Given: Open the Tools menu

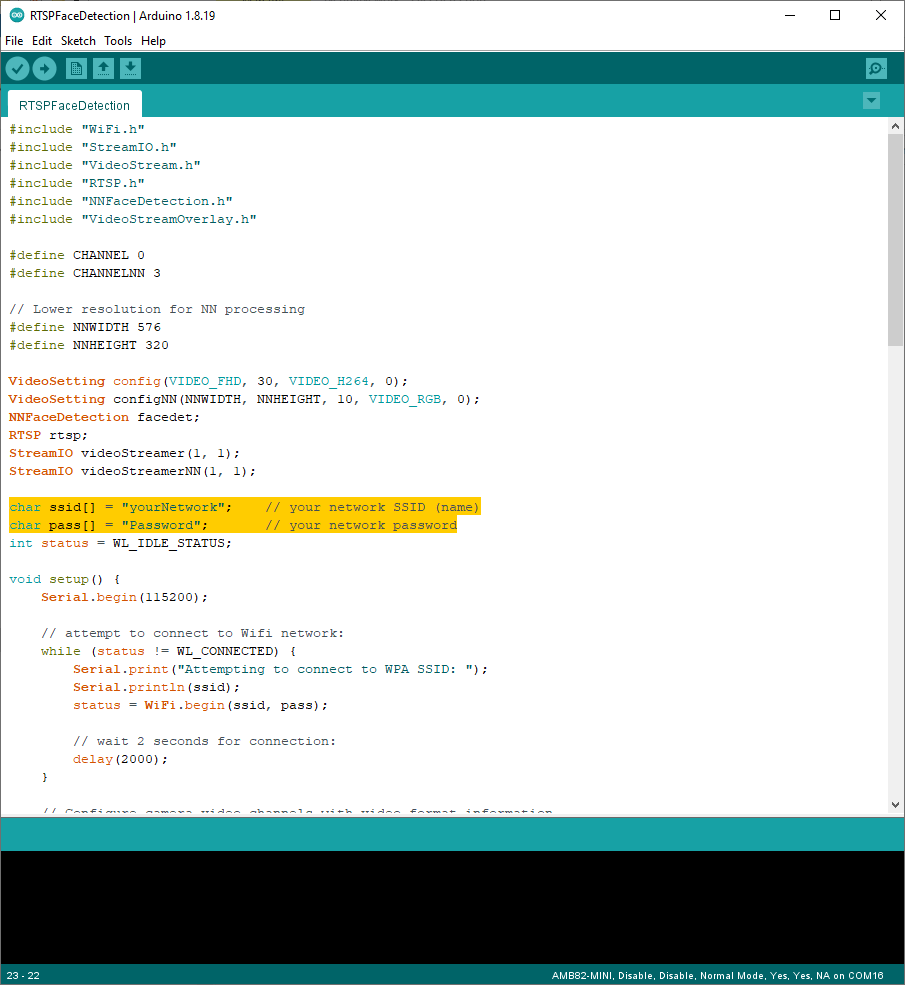Looking at the screenshot, I should click(118, 41).
